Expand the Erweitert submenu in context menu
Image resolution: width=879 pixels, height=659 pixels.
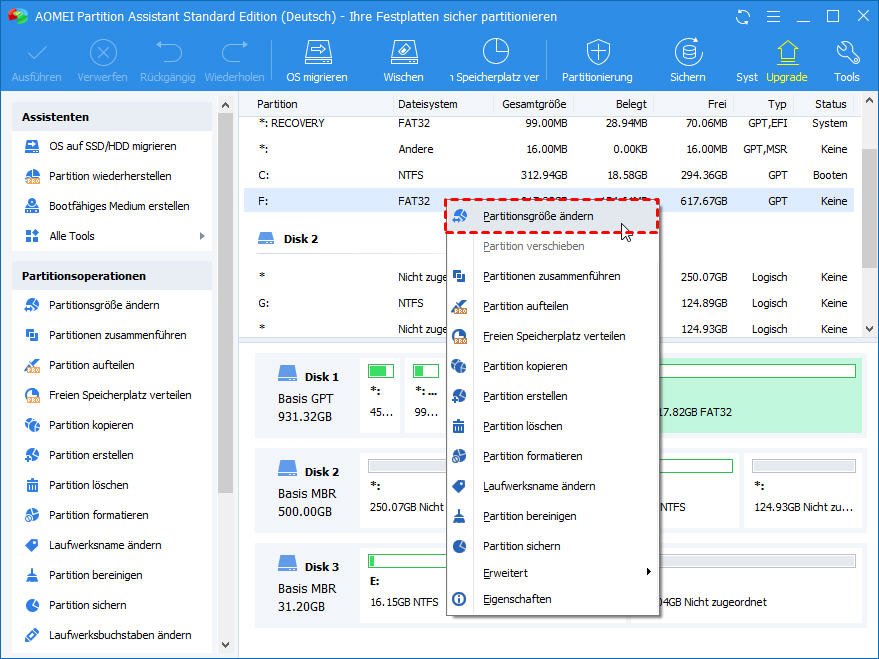(552, 573)
